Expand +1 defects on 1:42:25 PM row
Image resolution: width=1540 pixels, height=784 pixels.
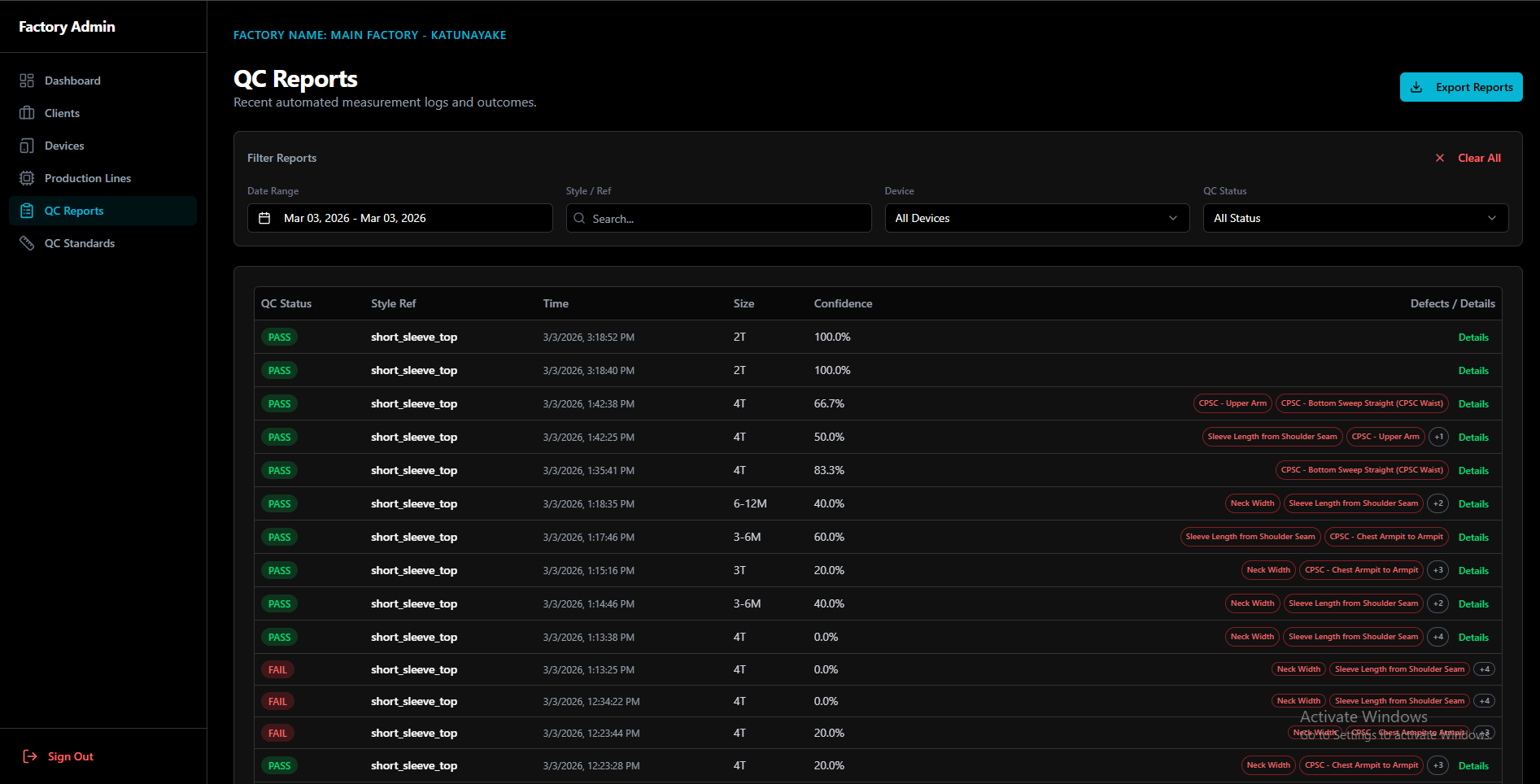tap(1438, 437)
